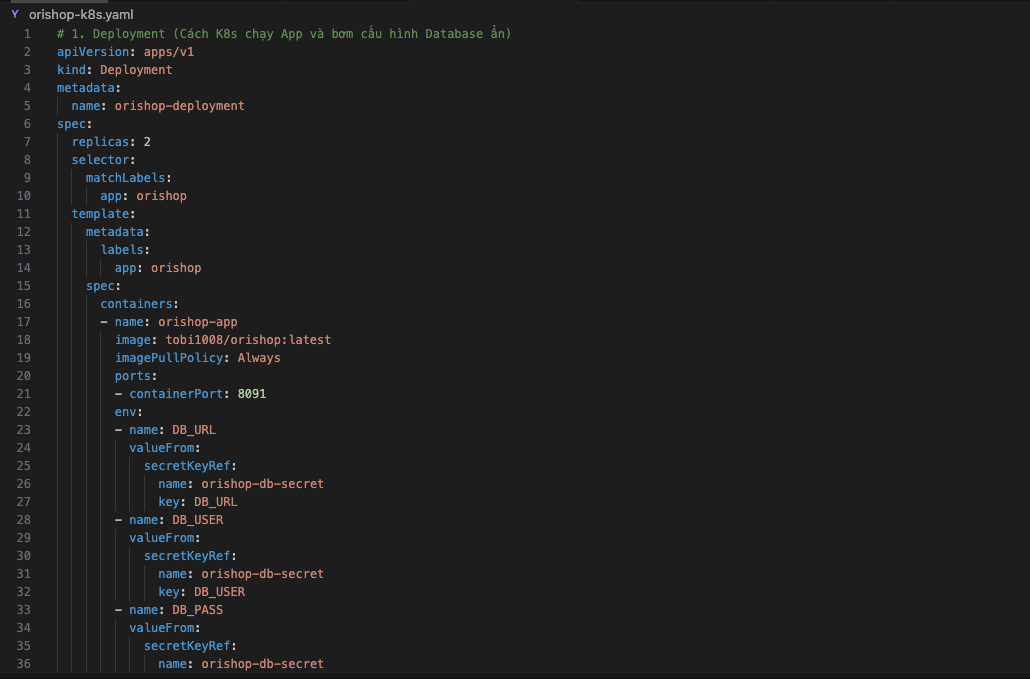This screenshot has width=1030, height=679.
Task: Click line number 16 in the gutter
Action: (24, 304)
